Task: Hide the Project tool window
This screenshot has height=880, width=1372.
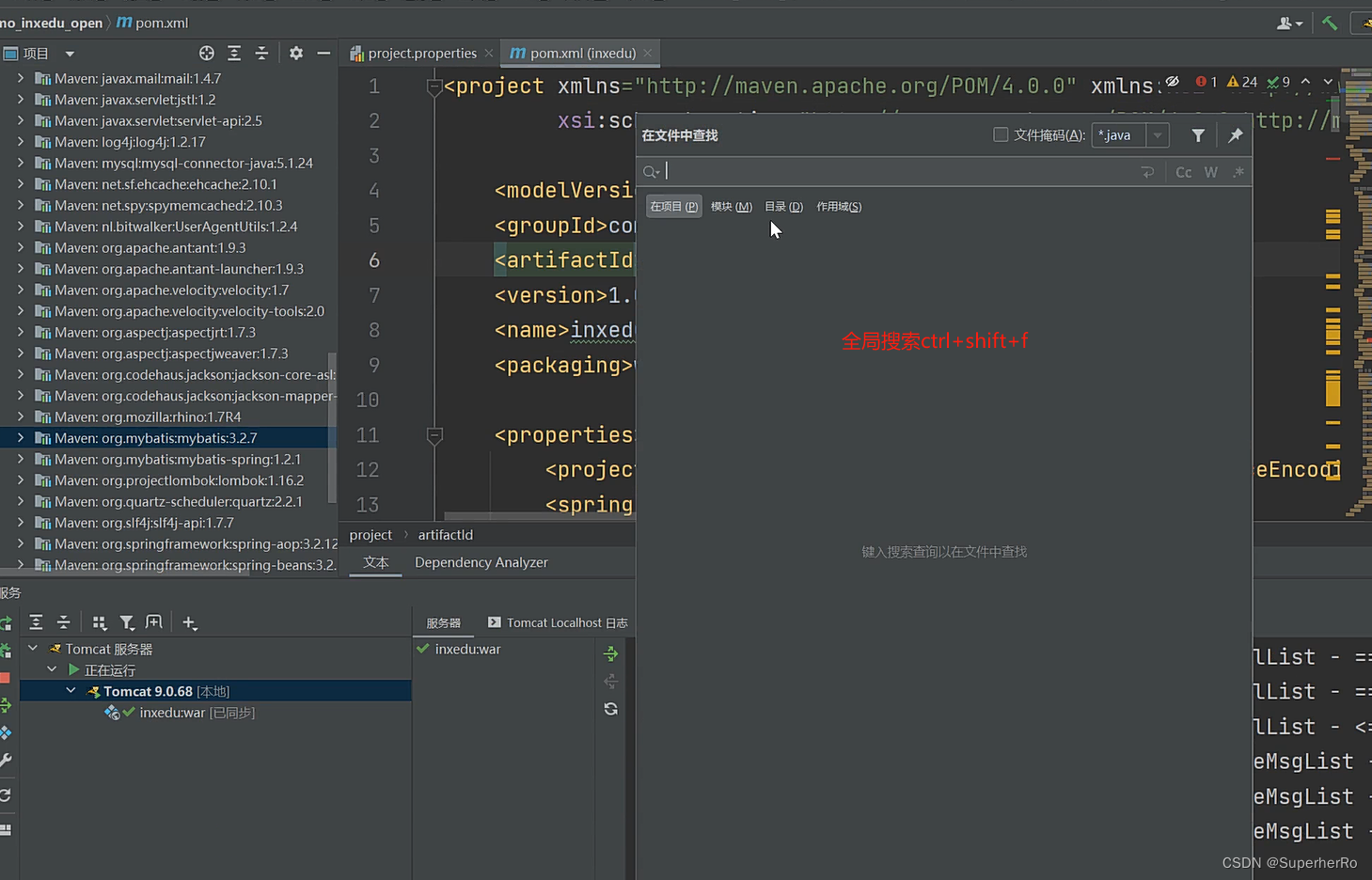Action: 323,54
